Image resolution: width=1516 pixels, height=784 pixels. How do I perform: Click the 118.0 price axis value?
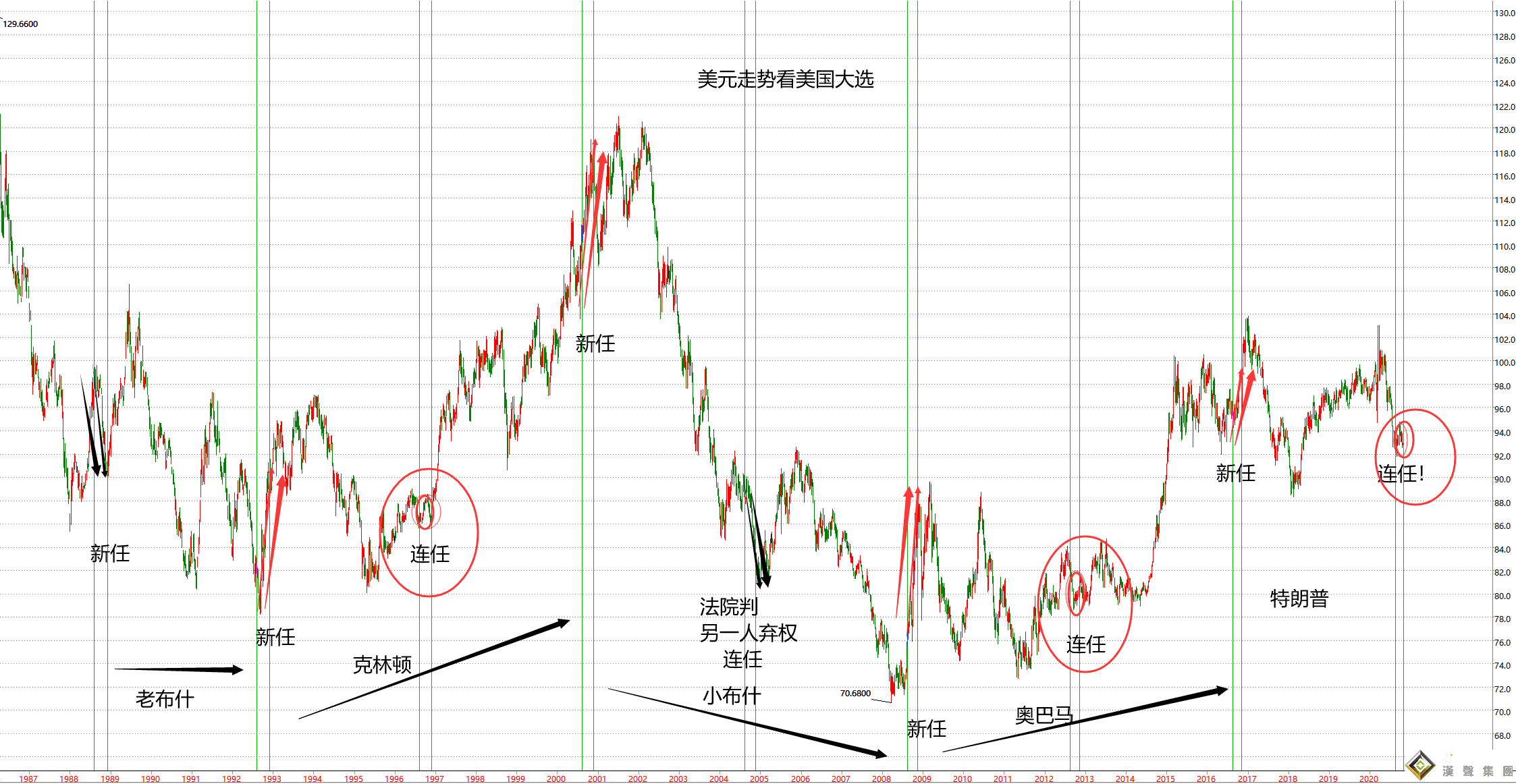tap(1505, 153)
